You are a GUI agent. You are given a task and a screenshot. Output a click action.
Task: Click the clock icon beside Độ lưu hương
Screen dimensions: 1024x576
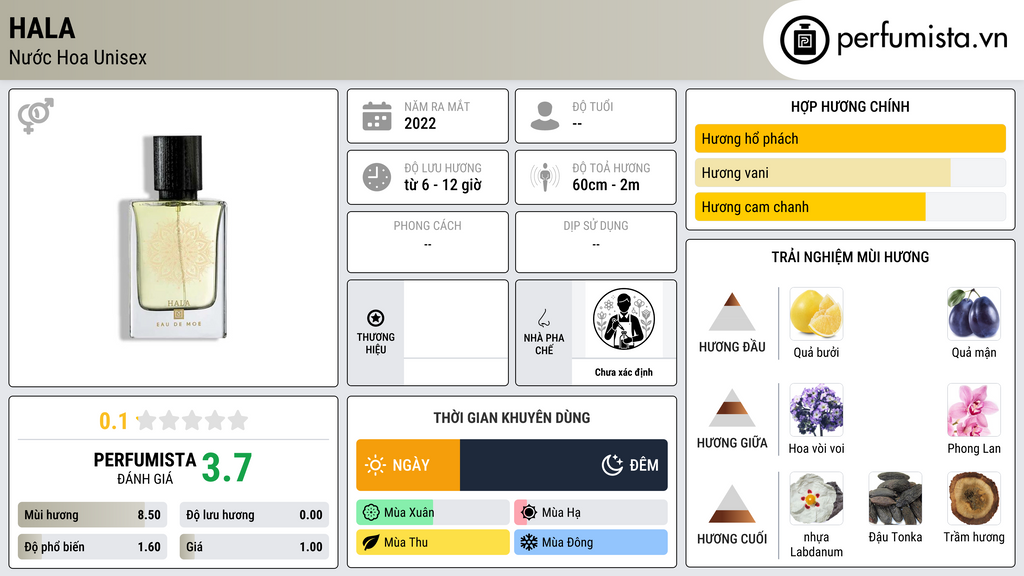pyautogui.click(x=377, y=177)
